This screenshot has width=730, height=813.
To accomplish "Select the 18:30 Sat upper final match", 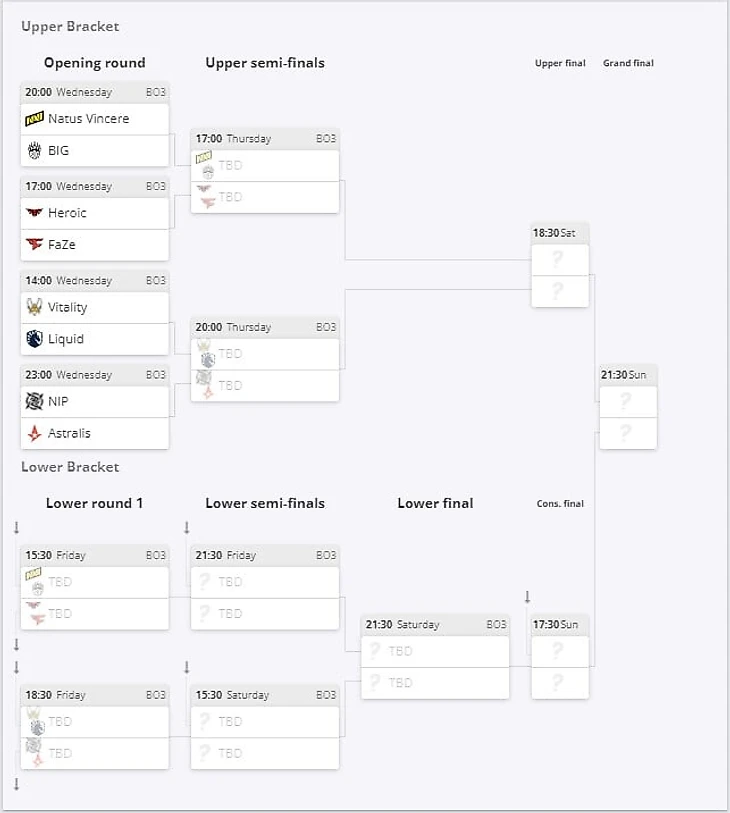I will pyautogui.click(x=560, y=233).
